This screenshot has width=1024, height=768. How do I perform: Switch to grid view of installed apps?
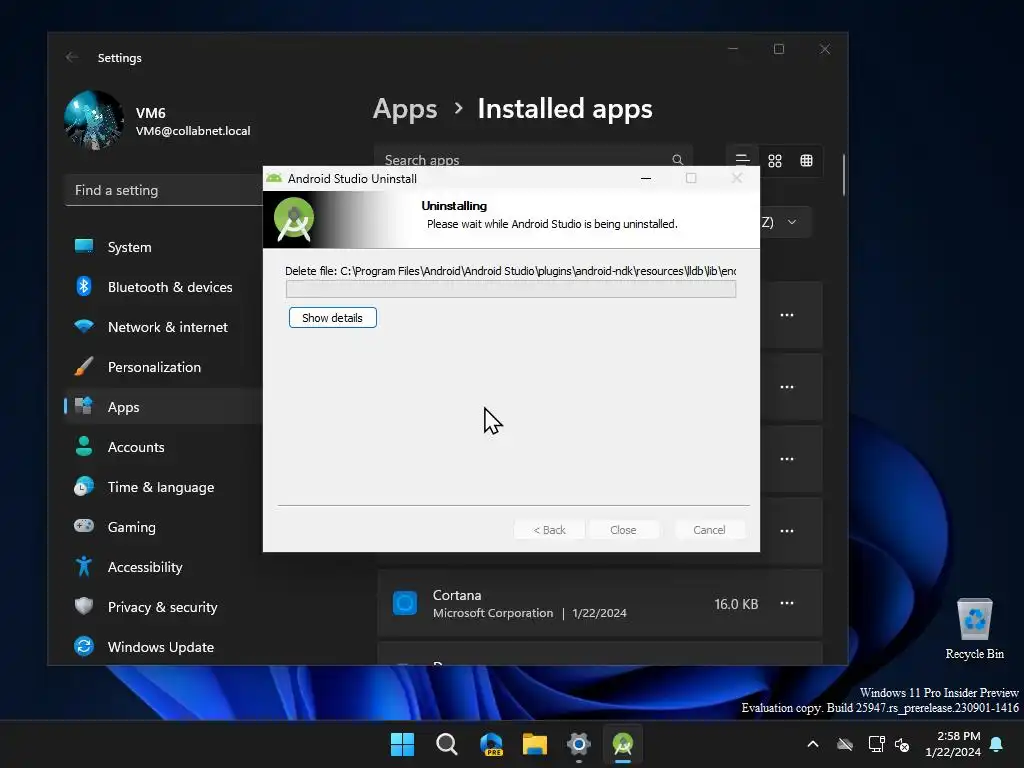point(775,161)
